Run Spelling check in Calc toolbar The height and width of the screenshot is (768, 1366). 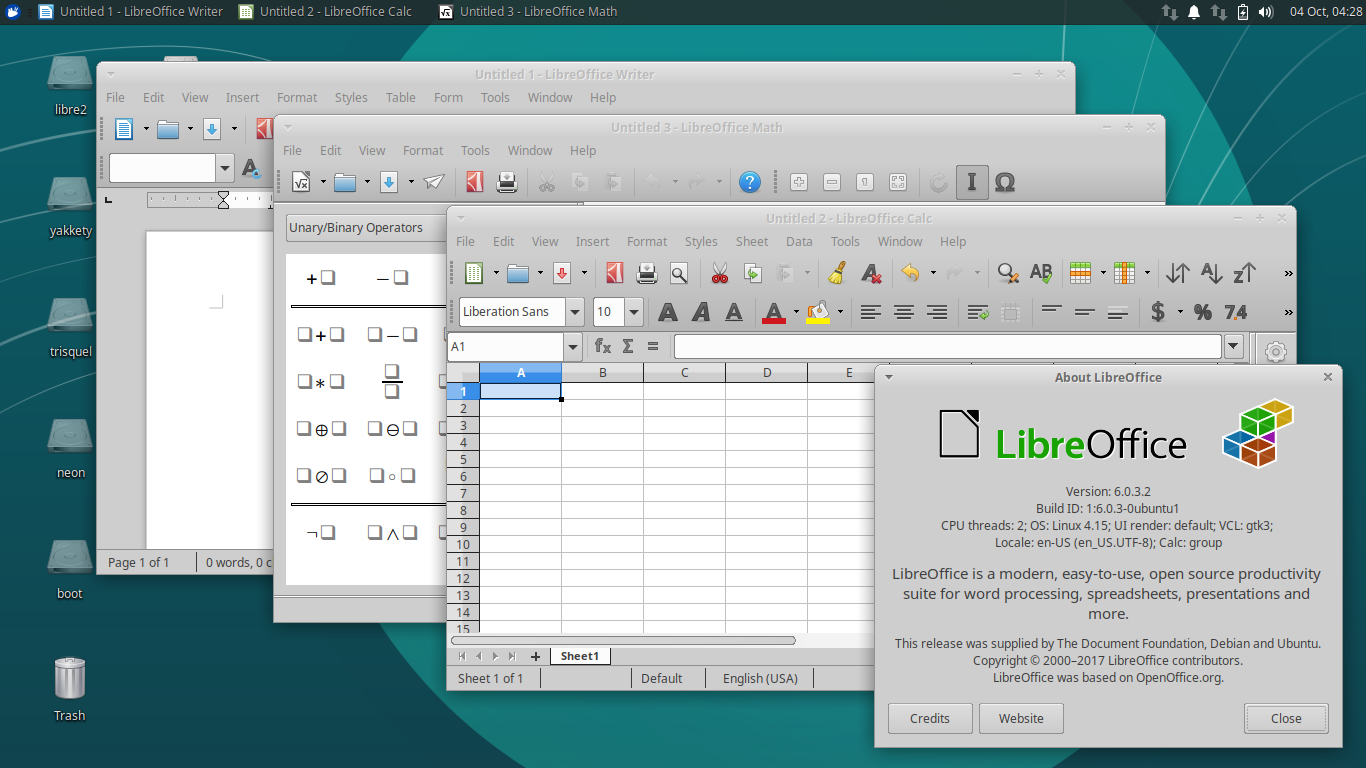[1041, 273]
